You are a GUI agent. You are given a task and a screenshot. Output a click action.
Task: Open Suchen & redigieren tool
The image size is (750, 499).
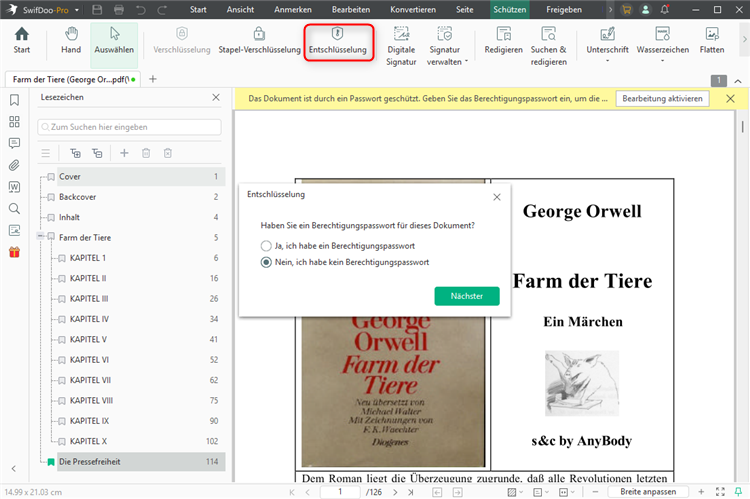point(549,46)
